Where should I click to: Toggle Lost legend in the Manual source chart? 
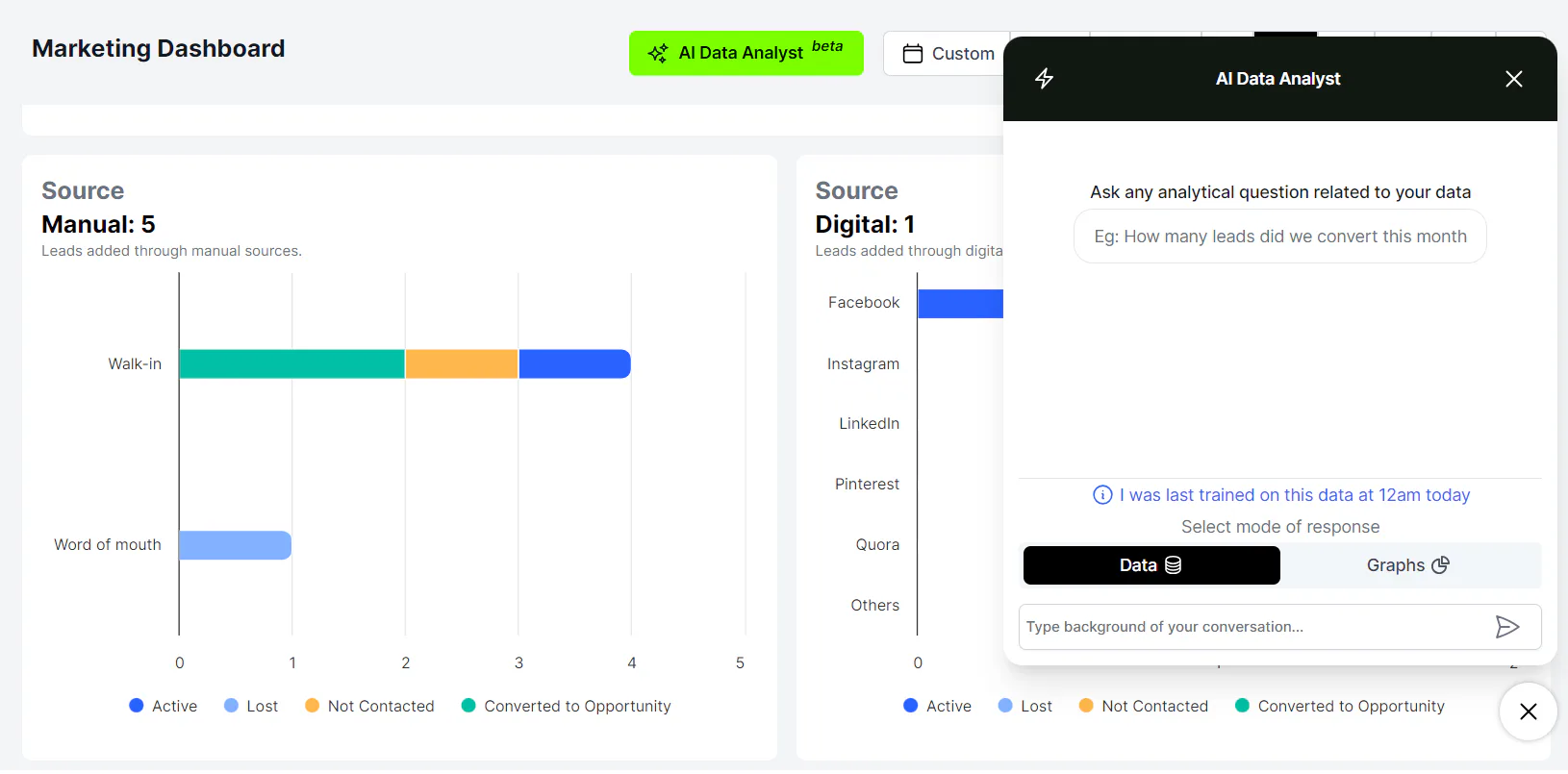(251, 706)
